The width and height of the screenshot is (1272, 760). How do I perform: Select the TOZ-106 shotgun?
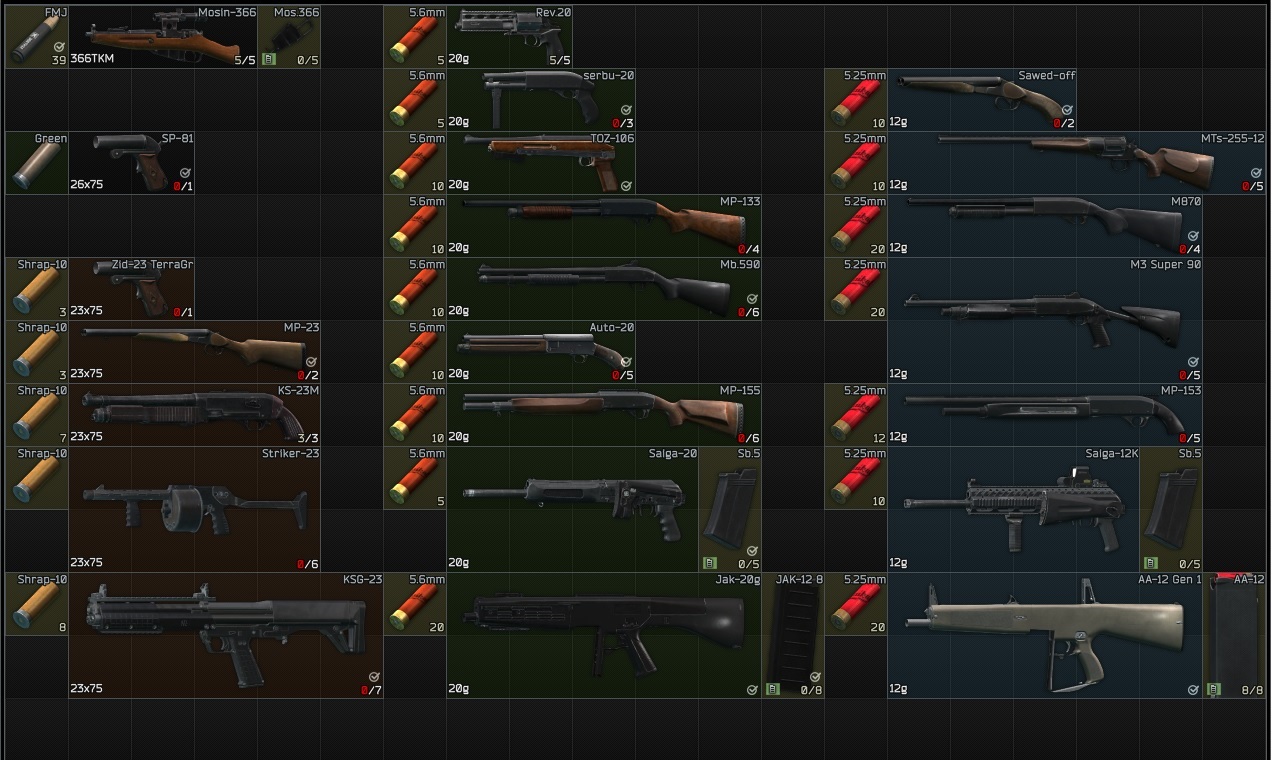[x=541, y=162]
